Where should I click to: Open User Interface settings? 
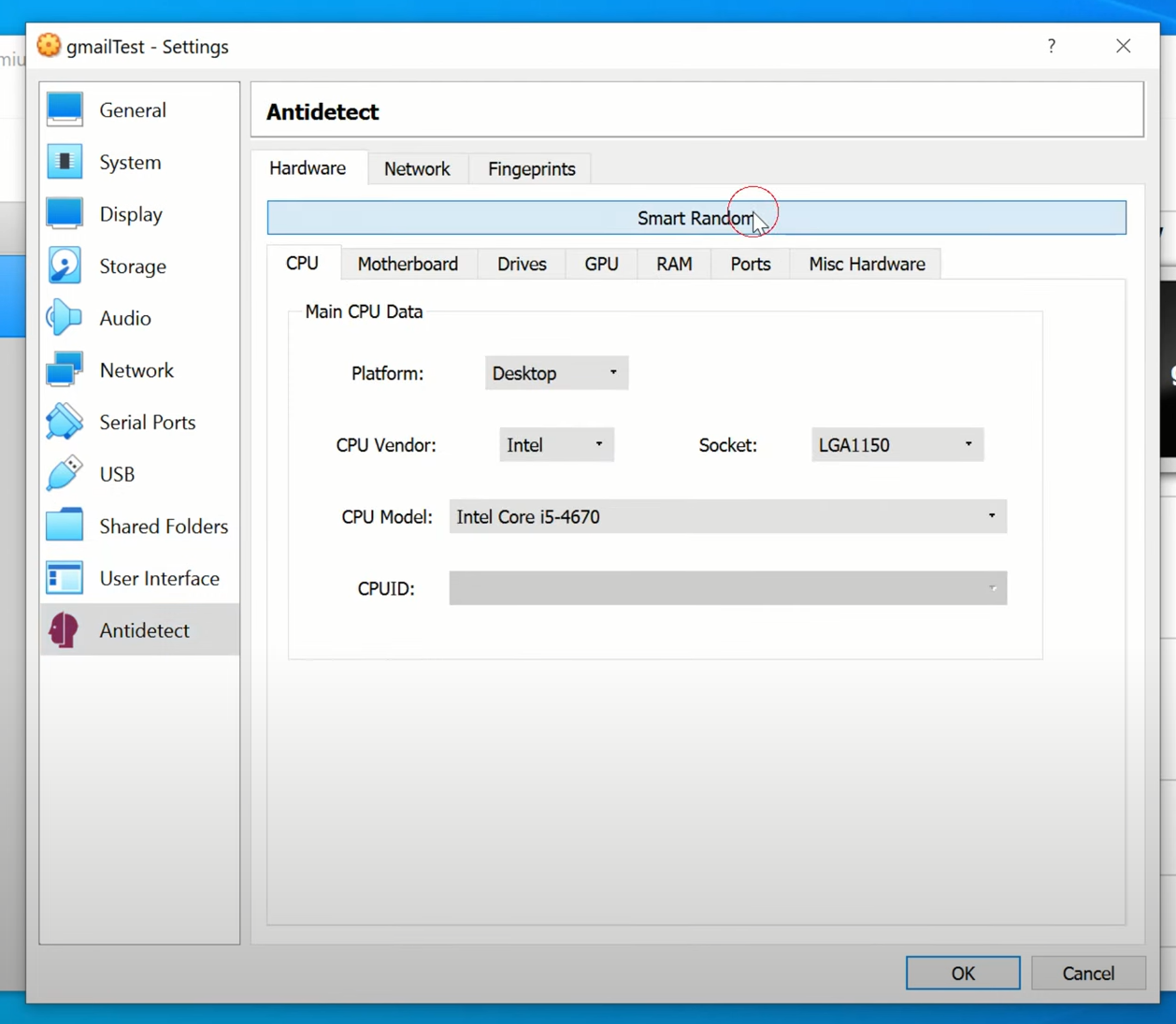click(x=139, y=578)
